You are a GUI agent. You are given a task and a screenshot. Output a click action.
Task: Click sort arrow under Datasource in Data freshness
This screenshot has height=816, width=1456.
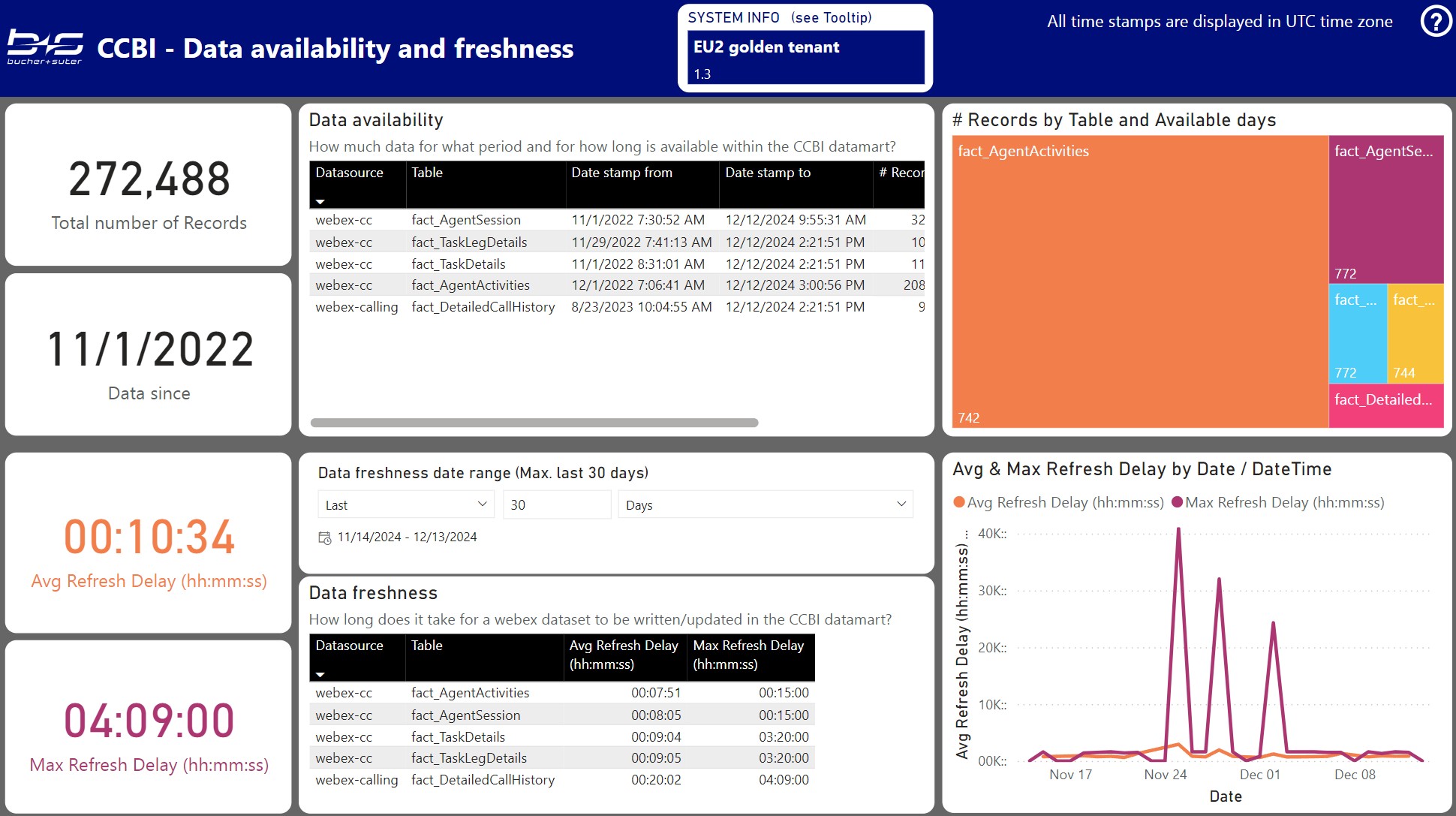320,674
